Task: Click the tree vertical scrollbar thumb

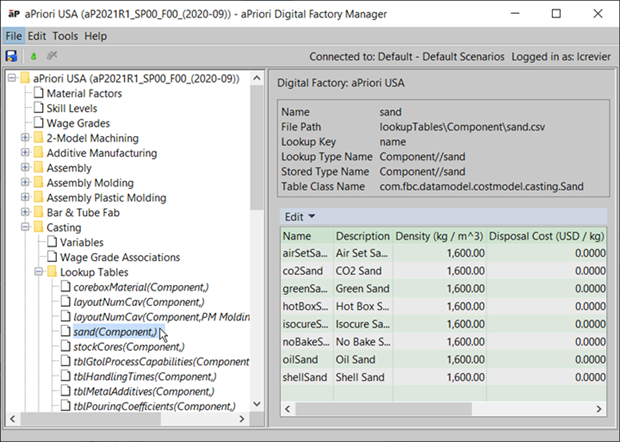Action: pos(257,148)
